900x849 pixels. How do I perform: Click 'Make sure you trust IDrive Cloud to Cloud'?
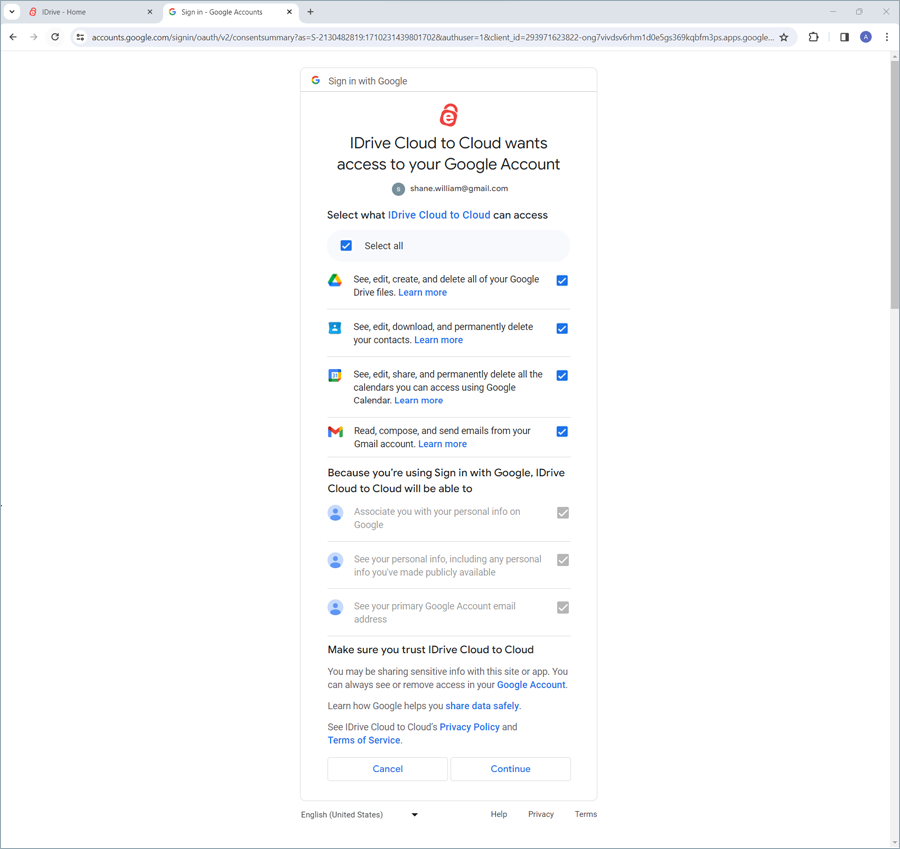[430, 650]
